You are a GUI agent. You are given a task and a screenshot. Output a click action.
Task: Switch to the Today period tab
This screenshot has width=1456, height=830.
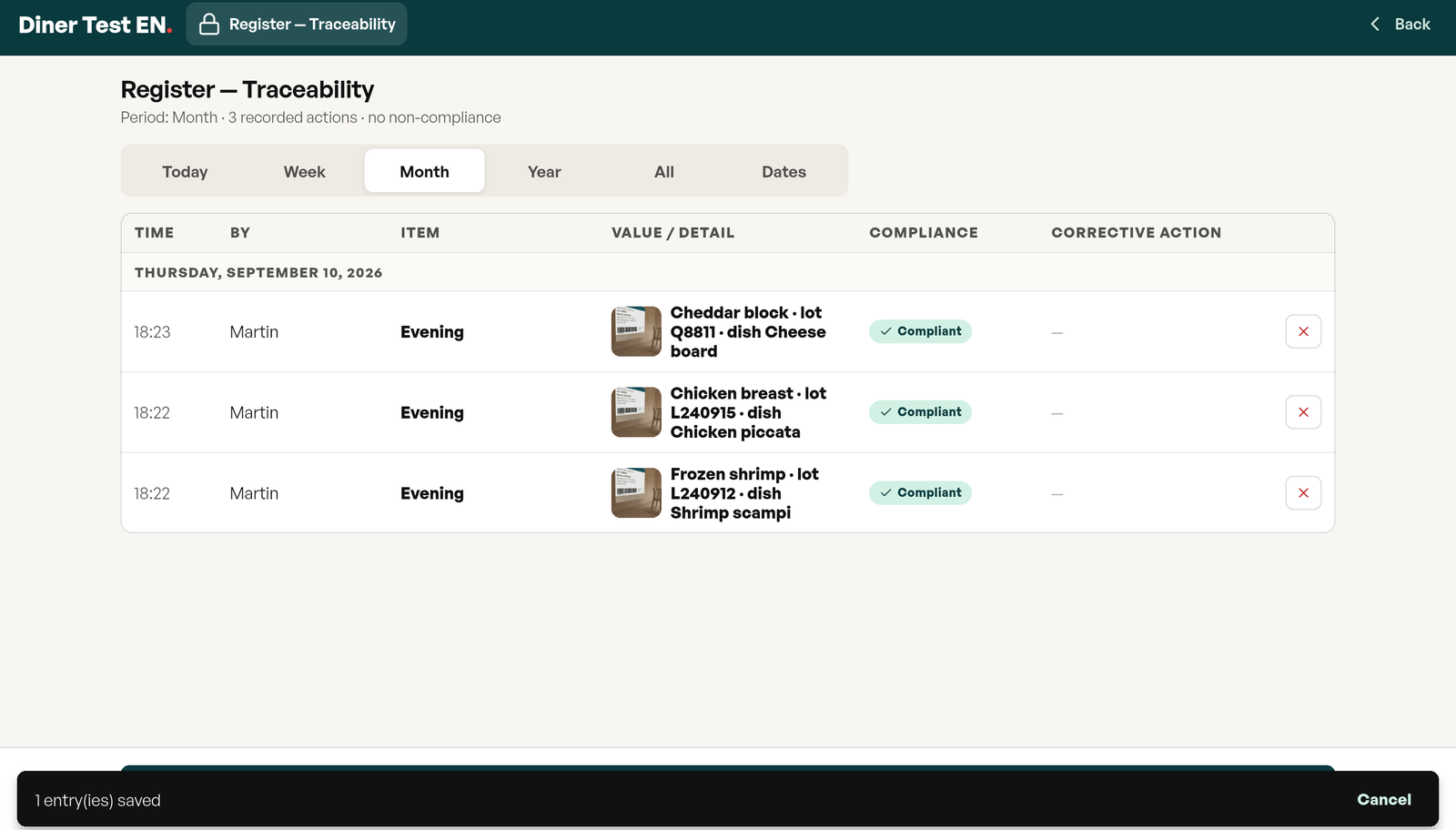pyautogui.click(x=185, y=171)
